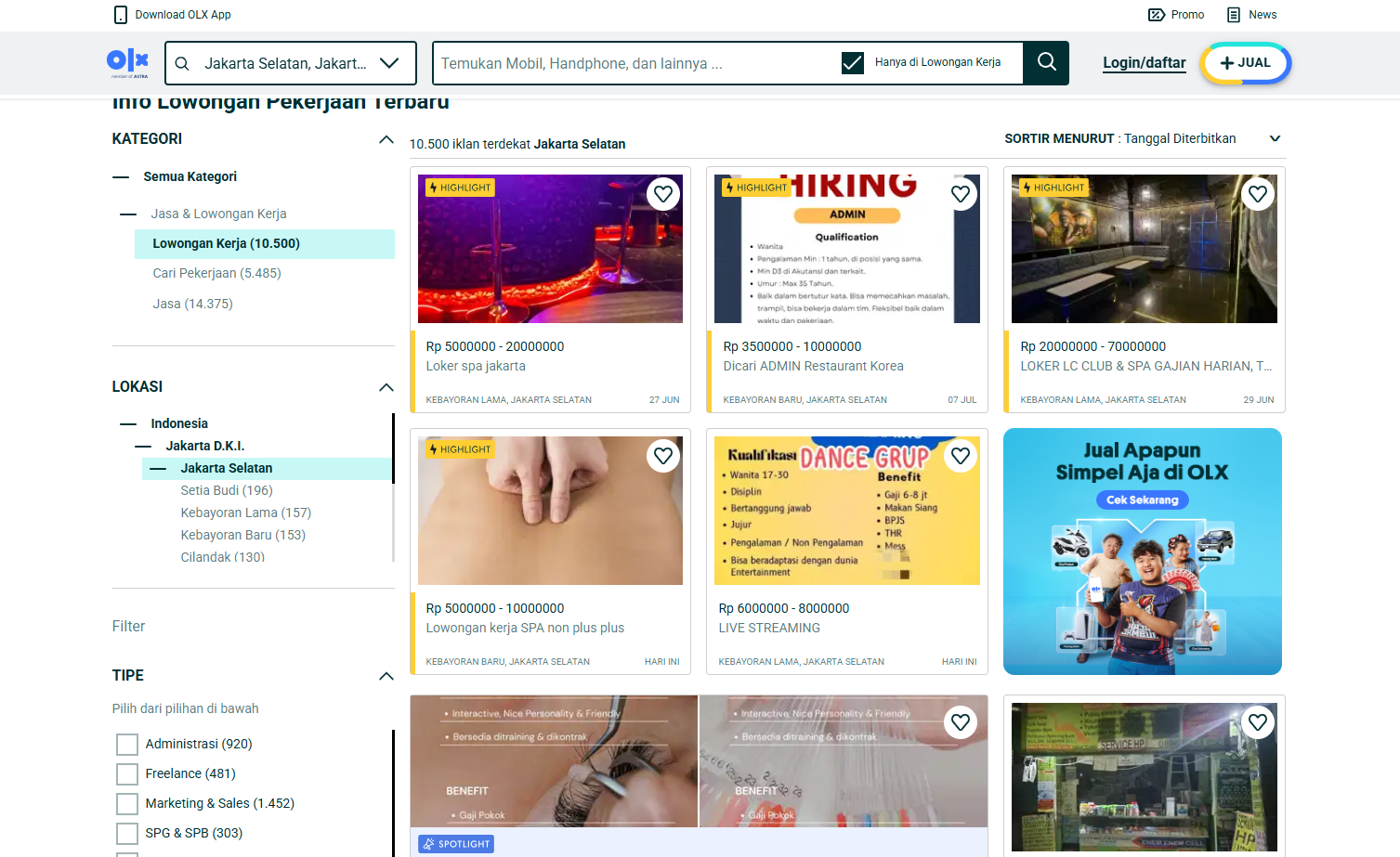This screenshot has width=1400, height=857.
Task: Collapse the TIPE section
Action: click(x=386, y=676)
